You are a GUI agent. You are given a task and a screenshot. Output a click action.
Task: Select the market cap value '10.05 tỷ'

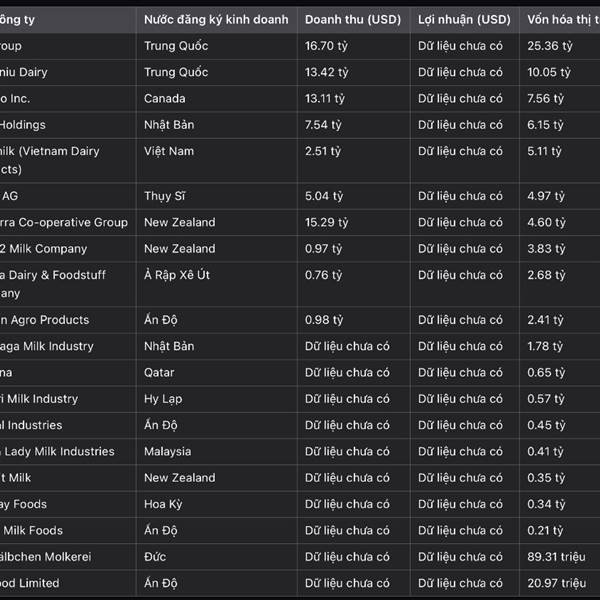click(549, 72)
